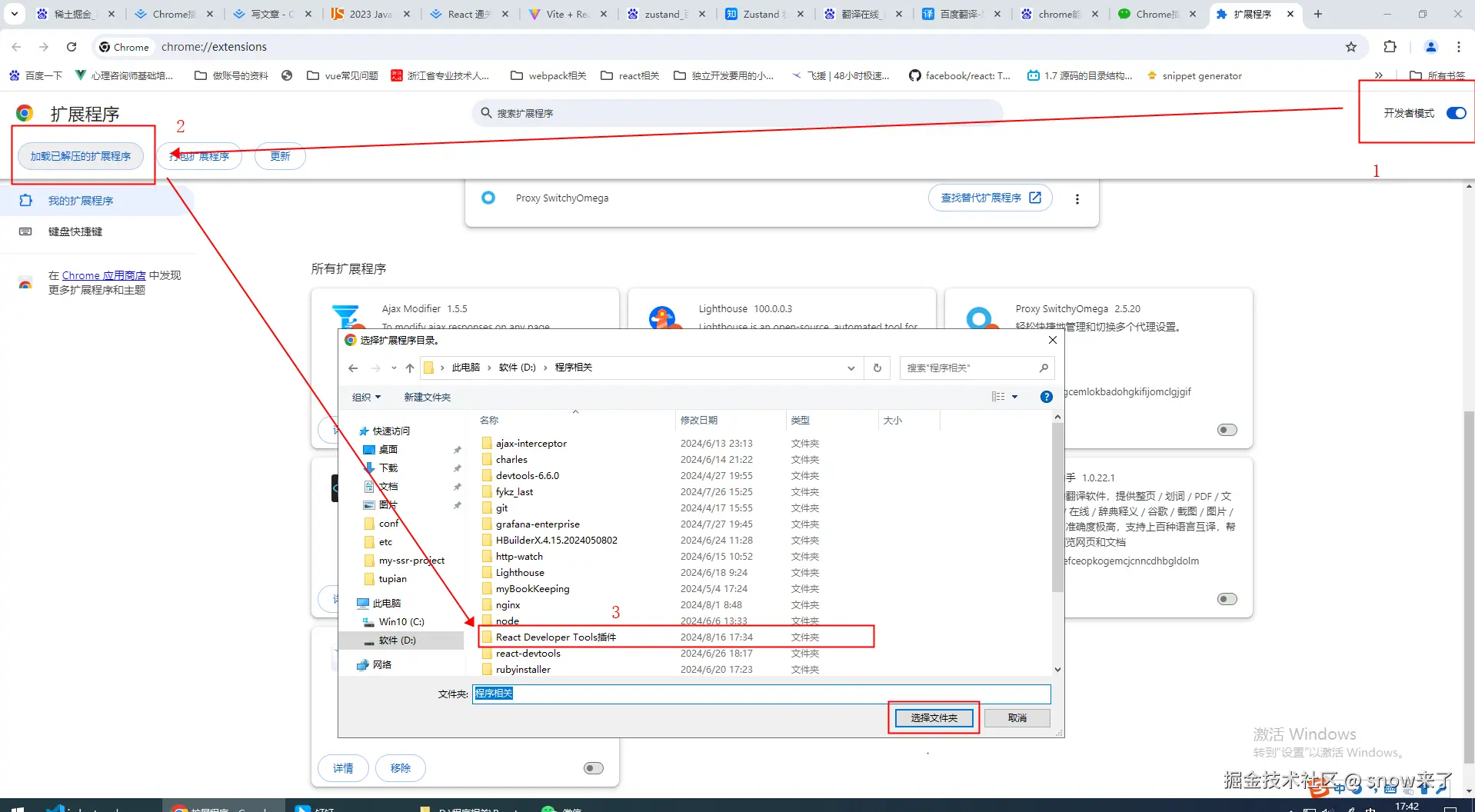The width and height of the screenshot is (1475, 812).
Task: Open the 组织 dropdown menu
Action: pos(366,398)
